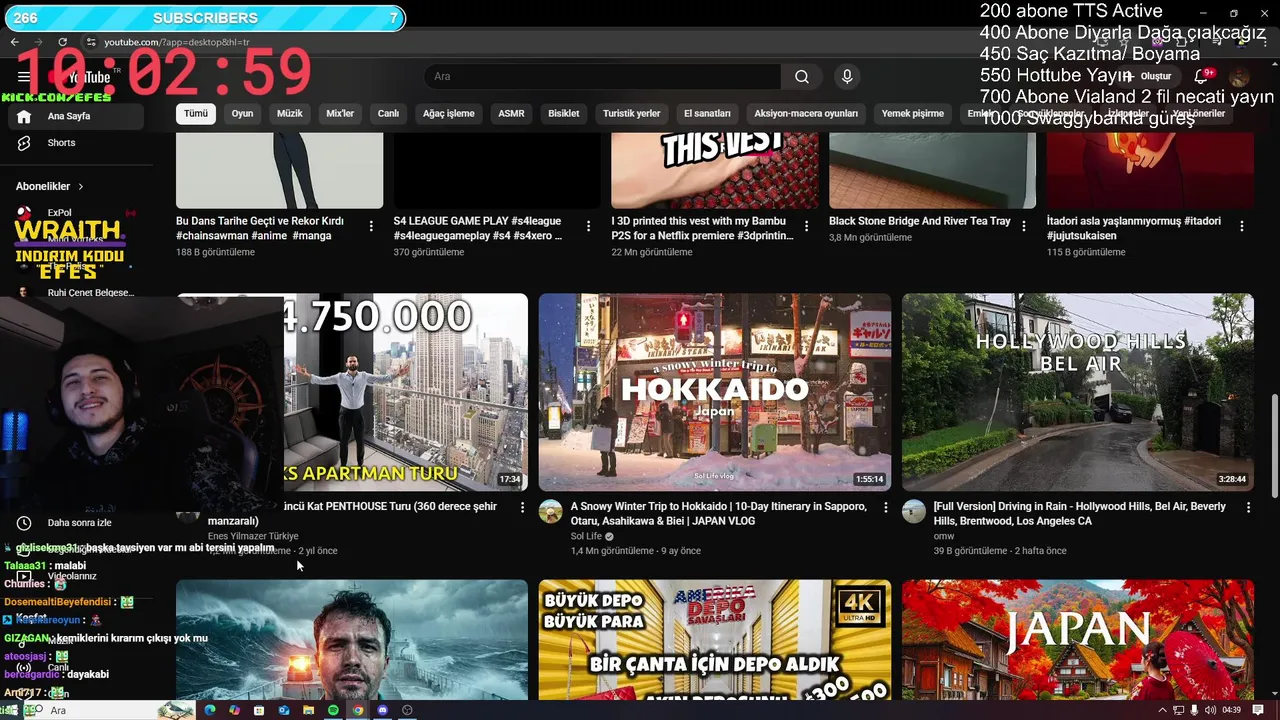Play the stormy sea ship thumbnail

[352, 640]
